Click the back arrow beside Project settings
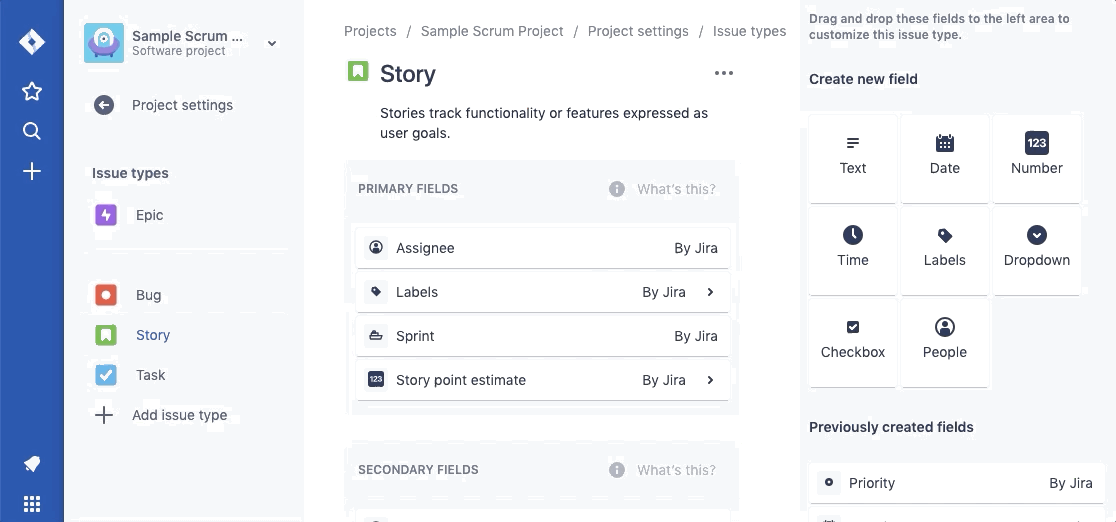1116x522 pixels. tap(104, 105)
